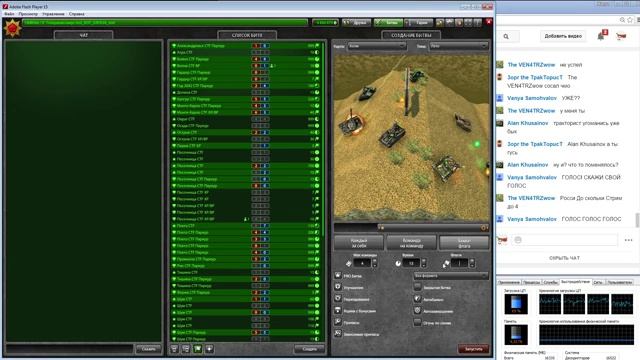This screenshot has height=360, width=640.
Task: Click the second small toolbar icon after Гараж
Action: pyautogui.click(x=449, y=22)
